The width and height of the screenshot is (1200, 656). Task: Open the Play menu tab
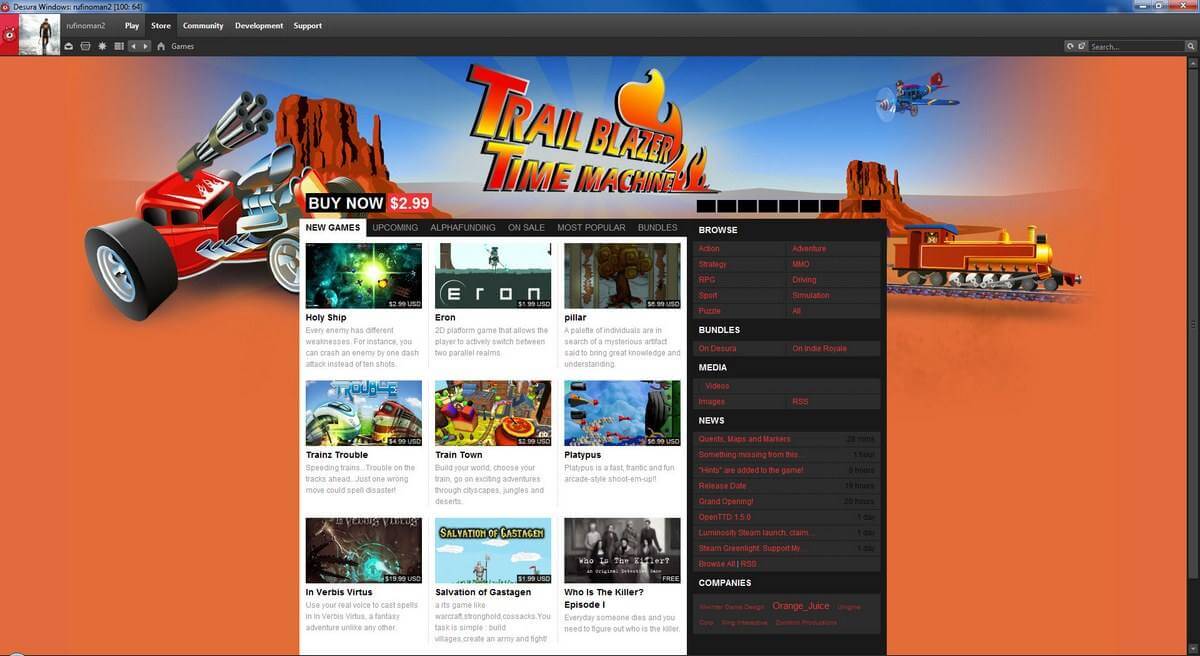pyautogui.click(x=132, y=26)
